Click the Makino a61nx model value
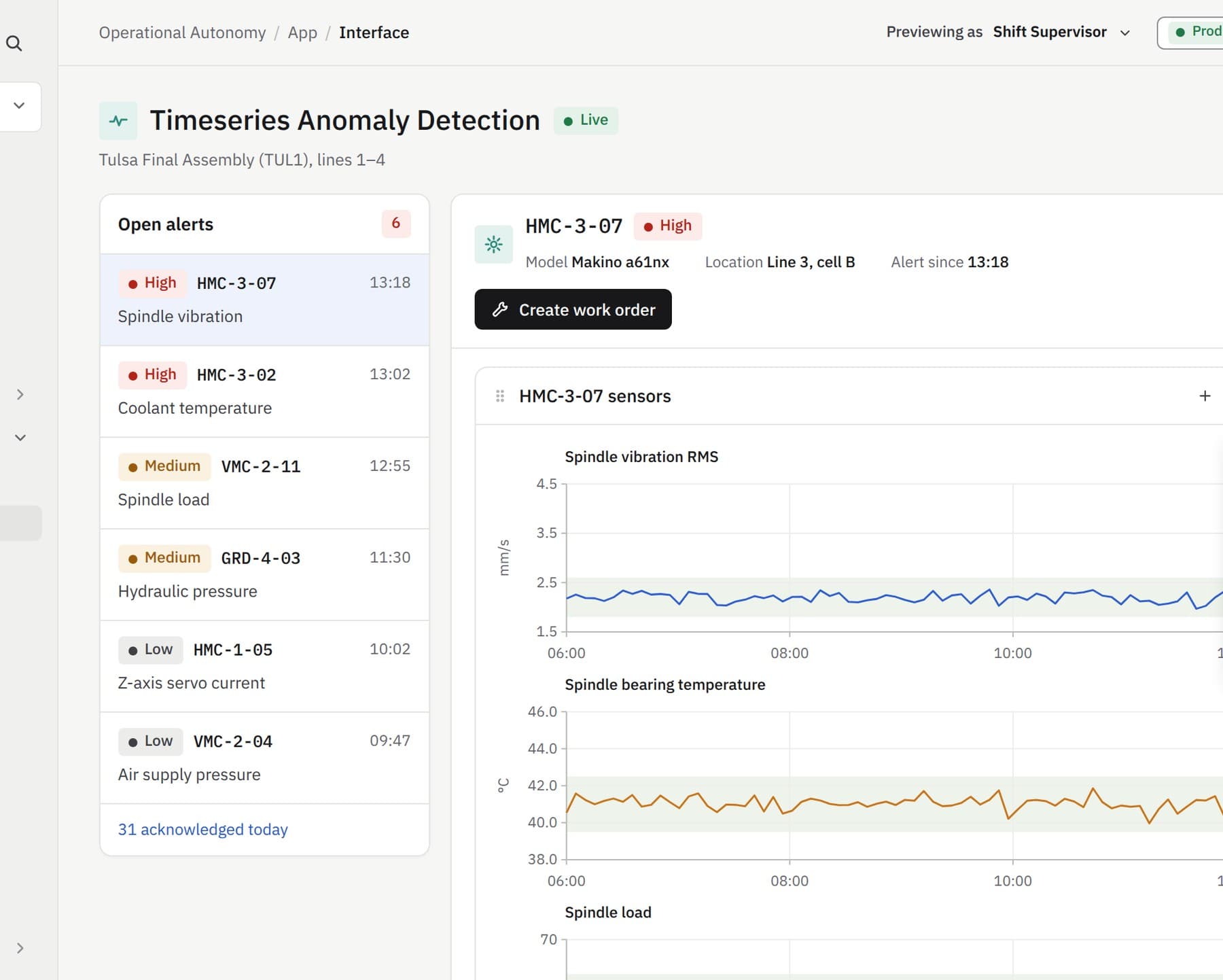Screen dimensions: 1223x980 pyautogui.click(x=620, y=262)
